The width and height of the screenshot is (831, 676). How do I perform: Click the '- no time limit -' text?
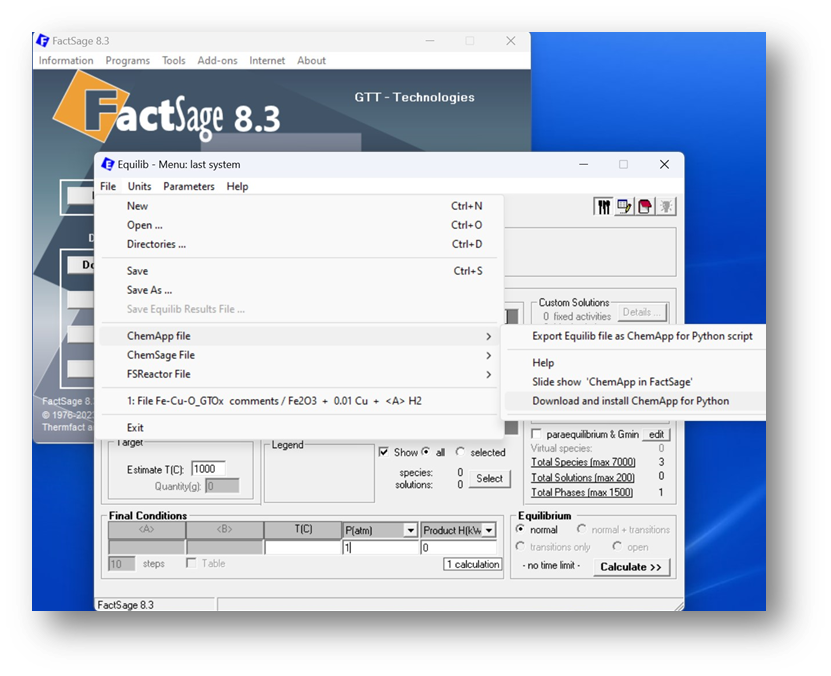tap(551, 565)
